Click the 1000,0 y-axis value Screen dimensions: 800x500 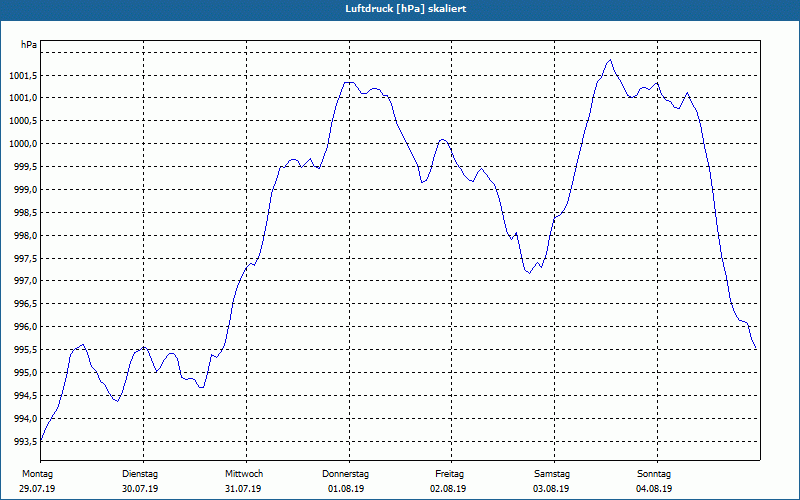[23, 144]
